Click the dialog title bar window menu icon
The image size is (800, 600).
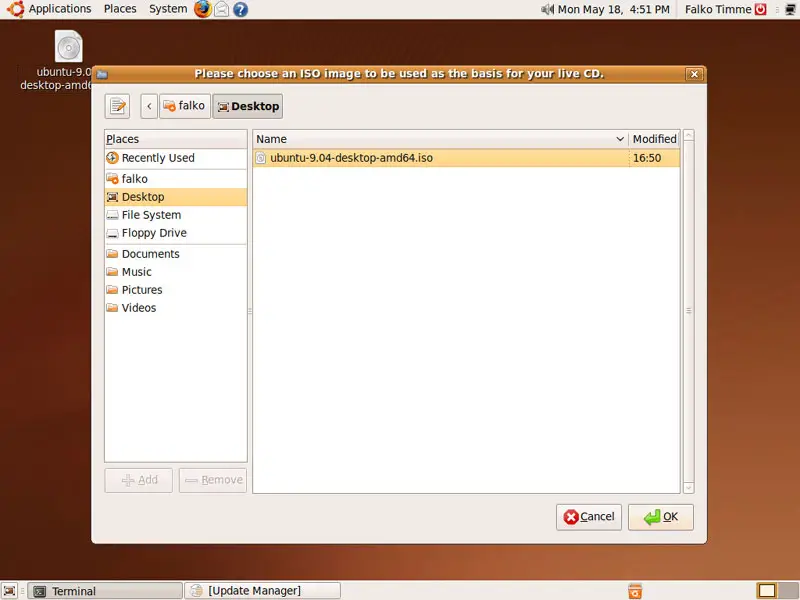click(102, 74)
